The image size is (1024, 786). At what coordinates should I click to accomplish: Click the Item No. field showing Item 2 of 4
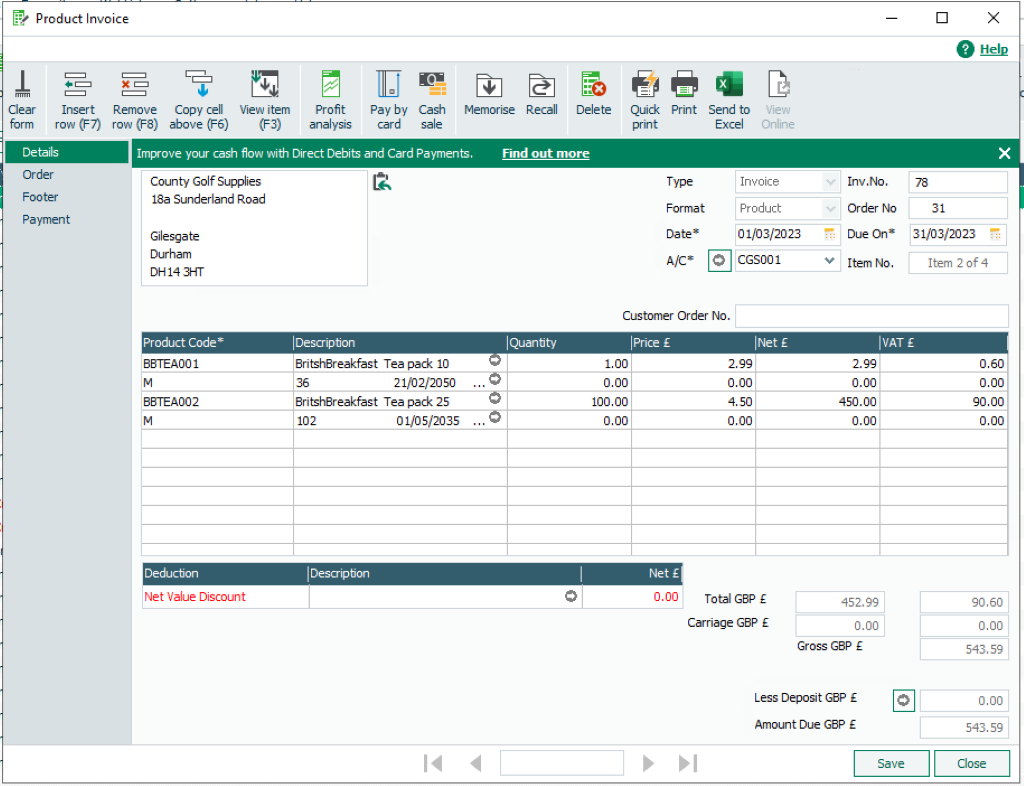(957, 263)
